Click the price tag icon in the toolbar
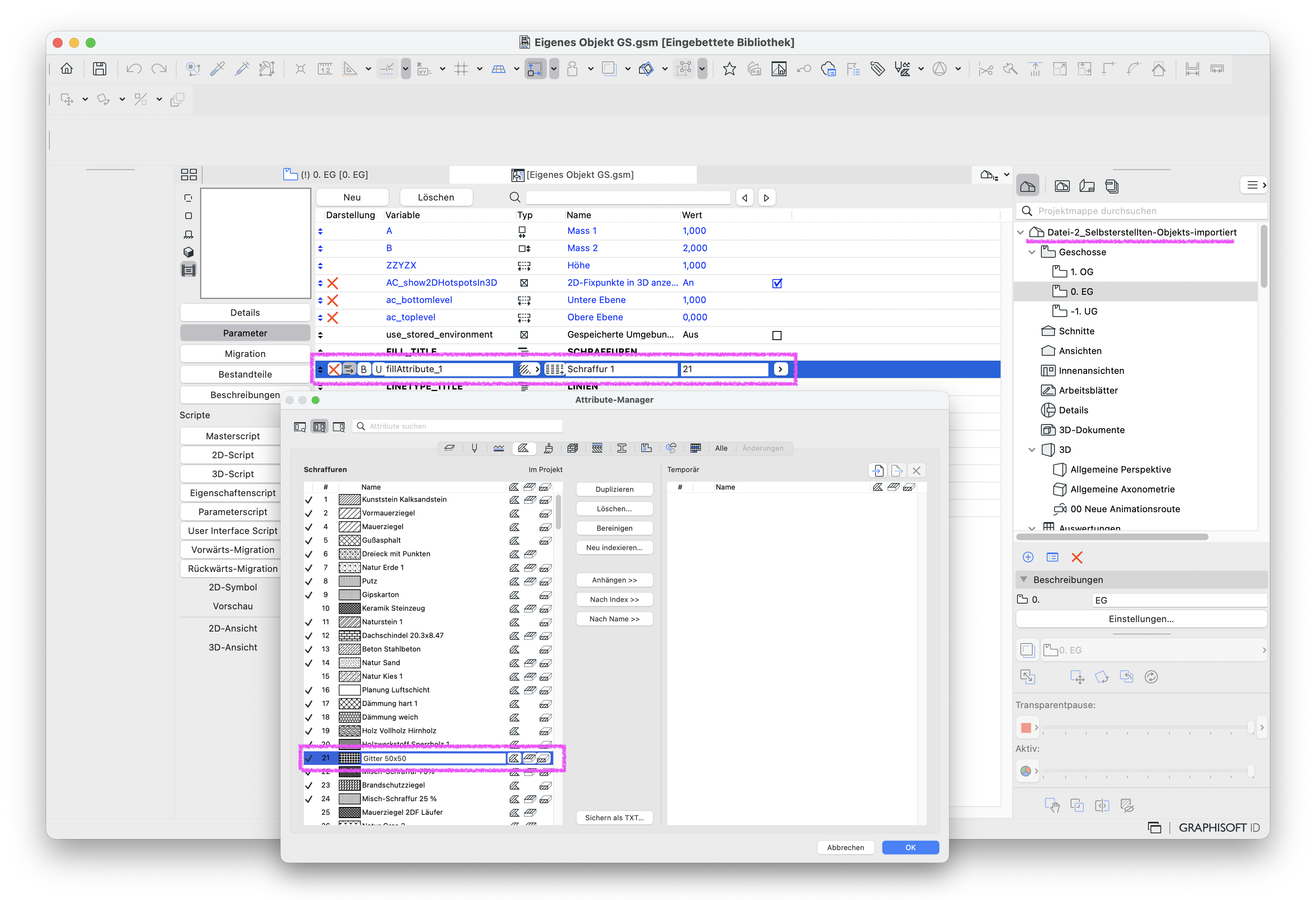The width and height of the screenshot is (1316, 900). point(878,69)
